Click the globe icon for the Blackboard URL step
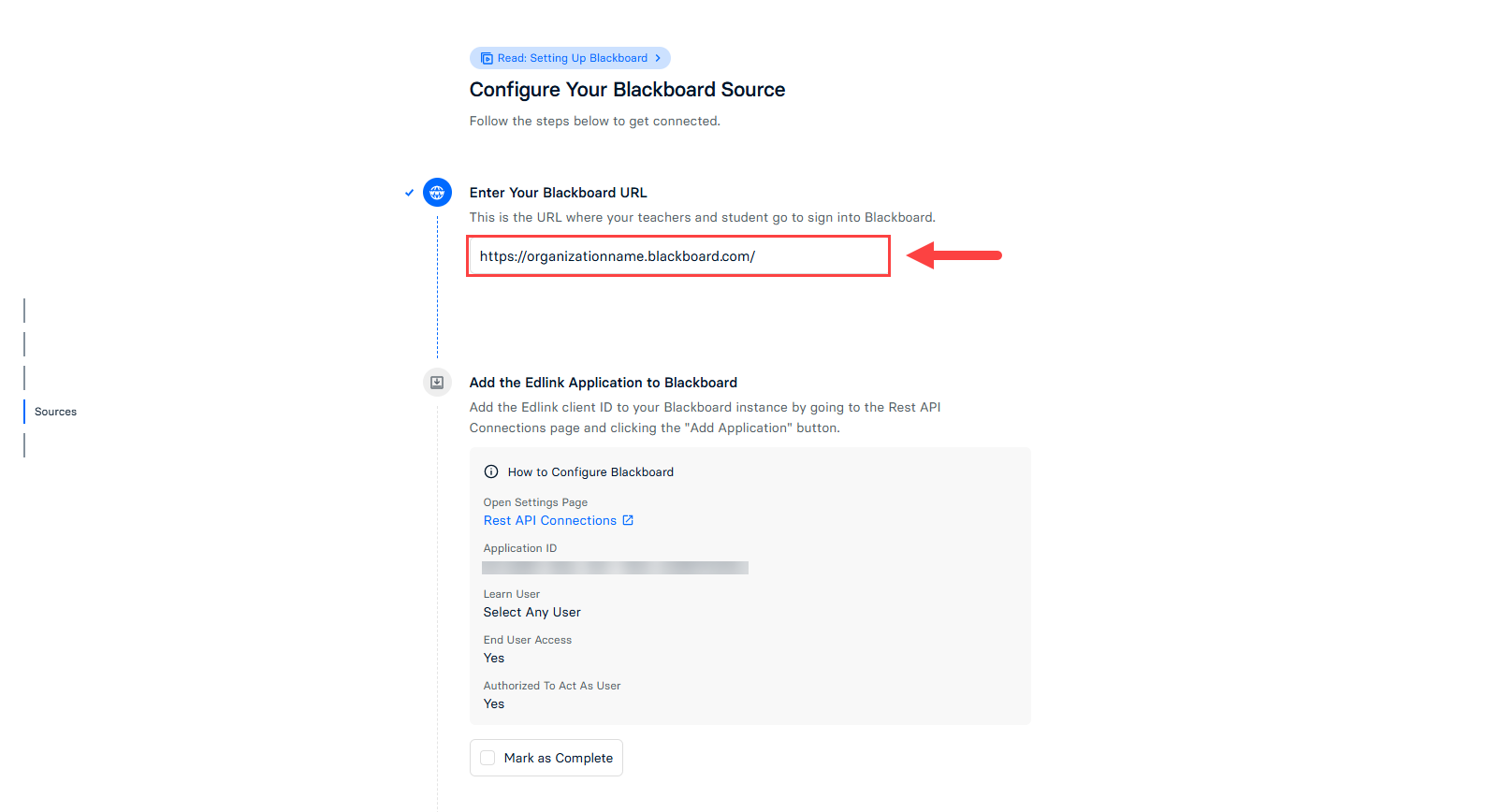Image resolution: width=1499 pixels, height=812 pixels. coord(437,192)
